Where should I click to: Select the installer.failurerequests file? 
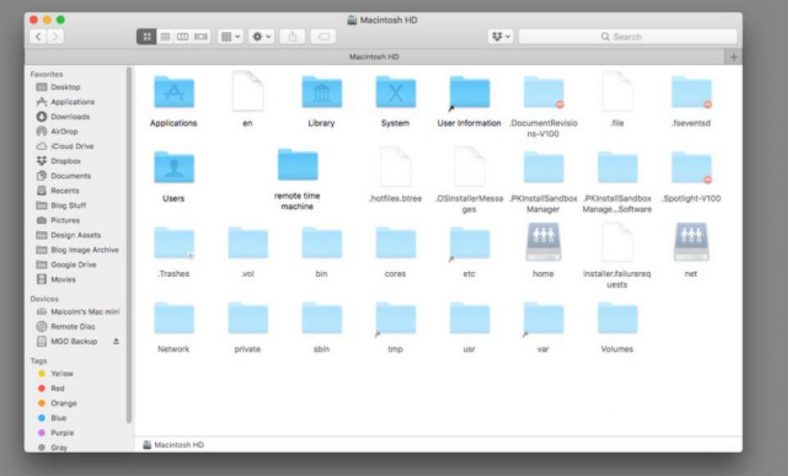pos(618,242)
